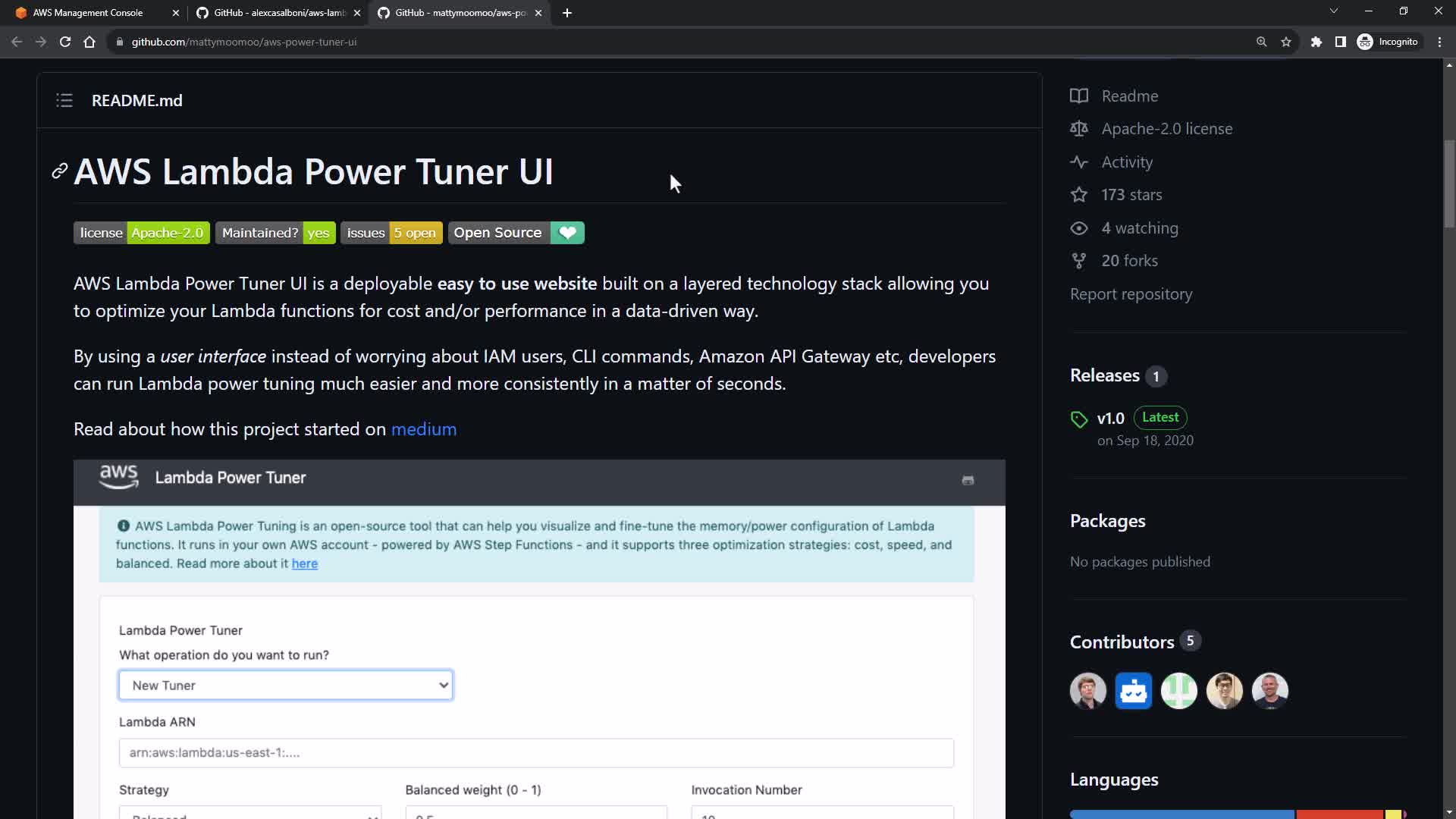Click the license Apache-2.0 badge
Viewport: 1456px width, 819px height.
point(142,233)
